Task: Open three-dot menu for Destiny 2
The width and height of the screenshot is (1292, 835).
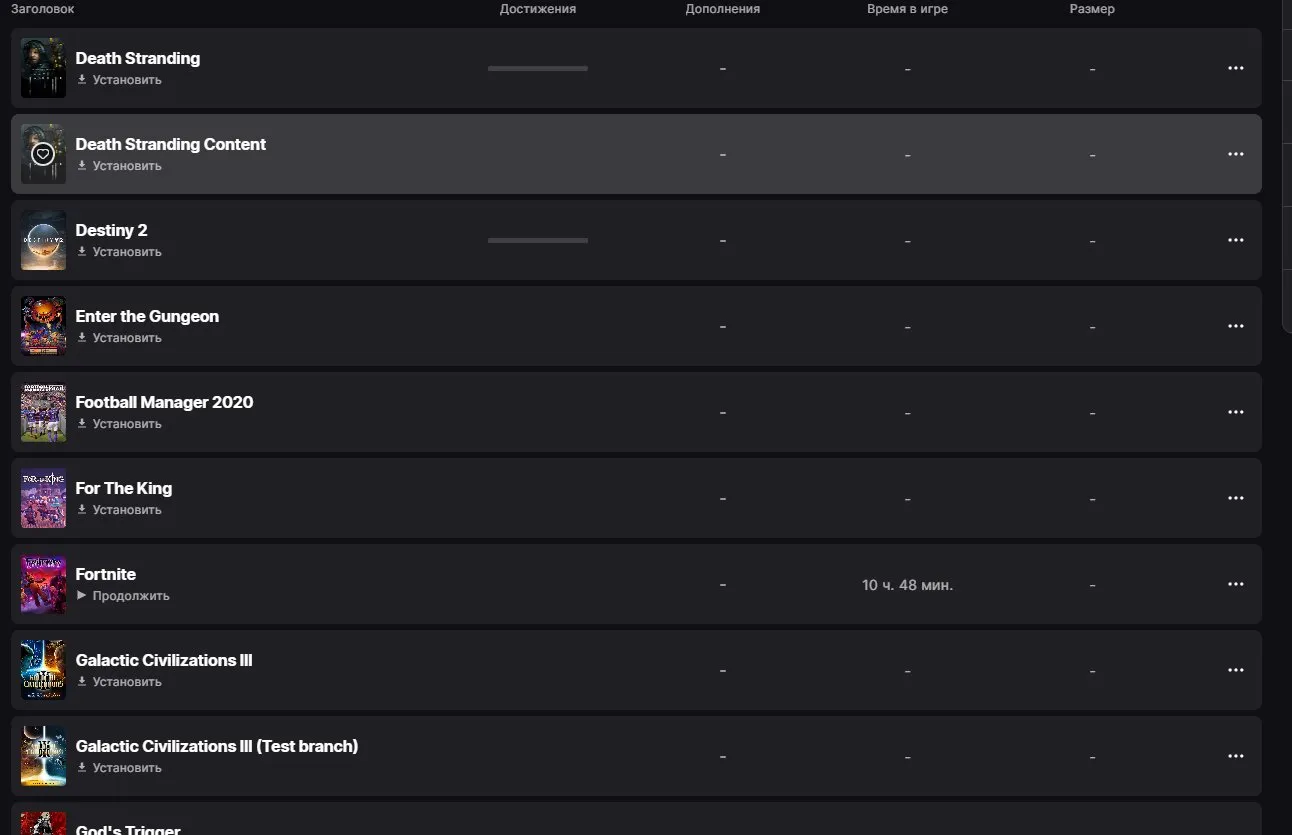Action: click(1235, 240)
